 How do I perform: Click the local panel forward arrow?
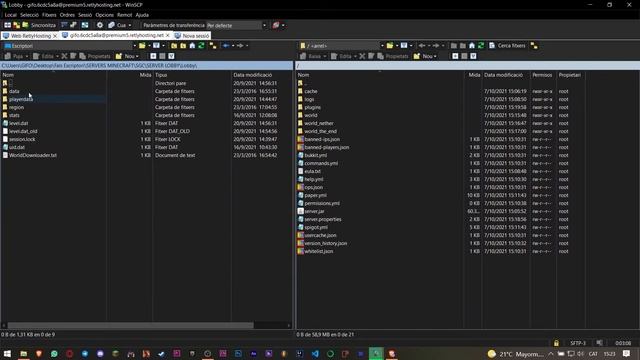240,46
